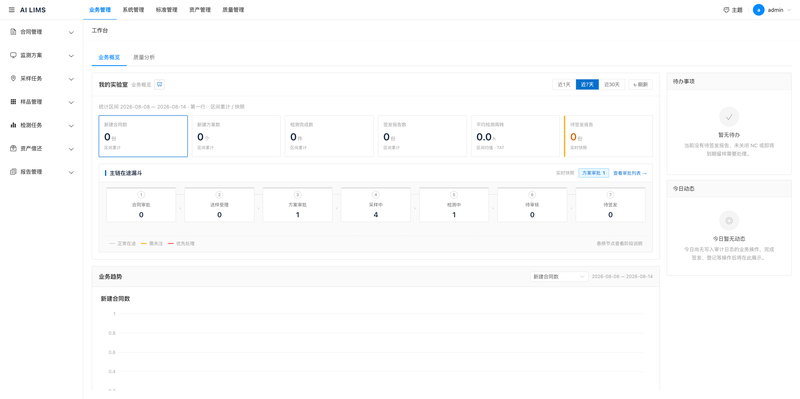Collapse the sidebar with the hamburger icon

[x=12, y=10]
